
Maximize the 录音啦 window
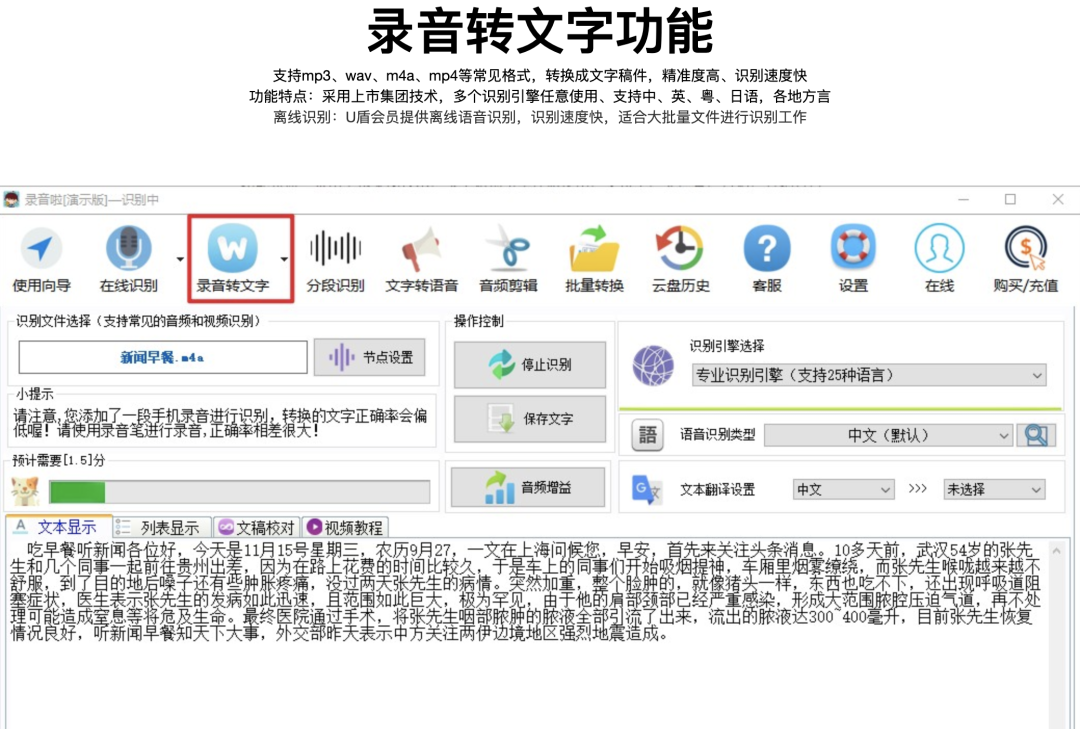1010,199
